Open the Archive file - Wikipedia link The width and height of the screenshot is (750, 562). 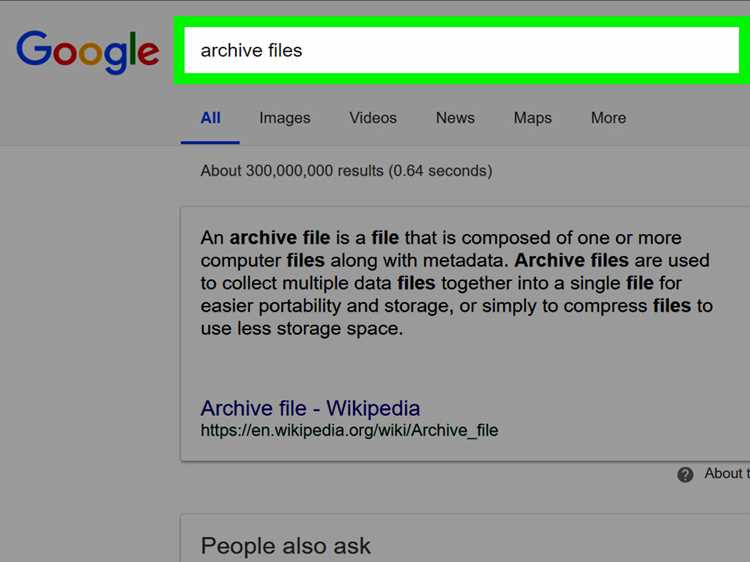tap(310, 408)
